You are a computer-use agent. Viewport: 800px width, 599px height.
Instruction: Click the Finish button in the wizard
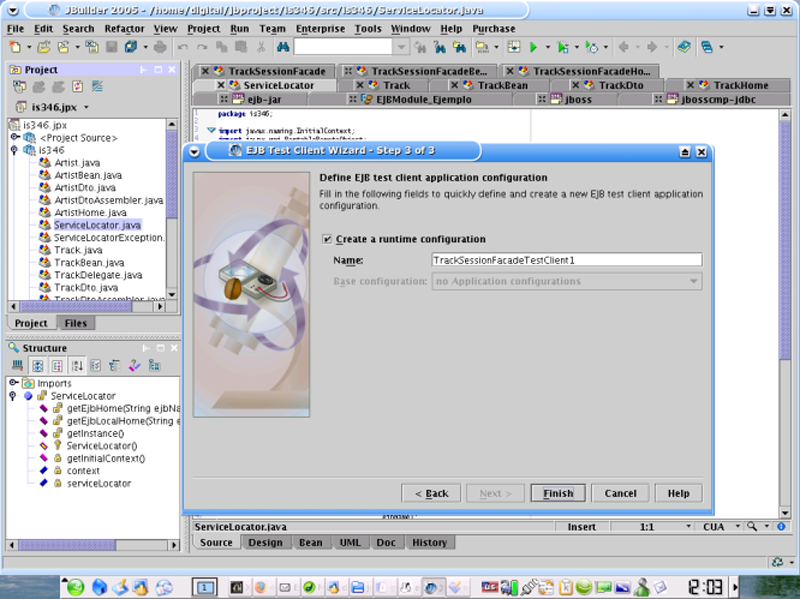[x=558, y=493]
